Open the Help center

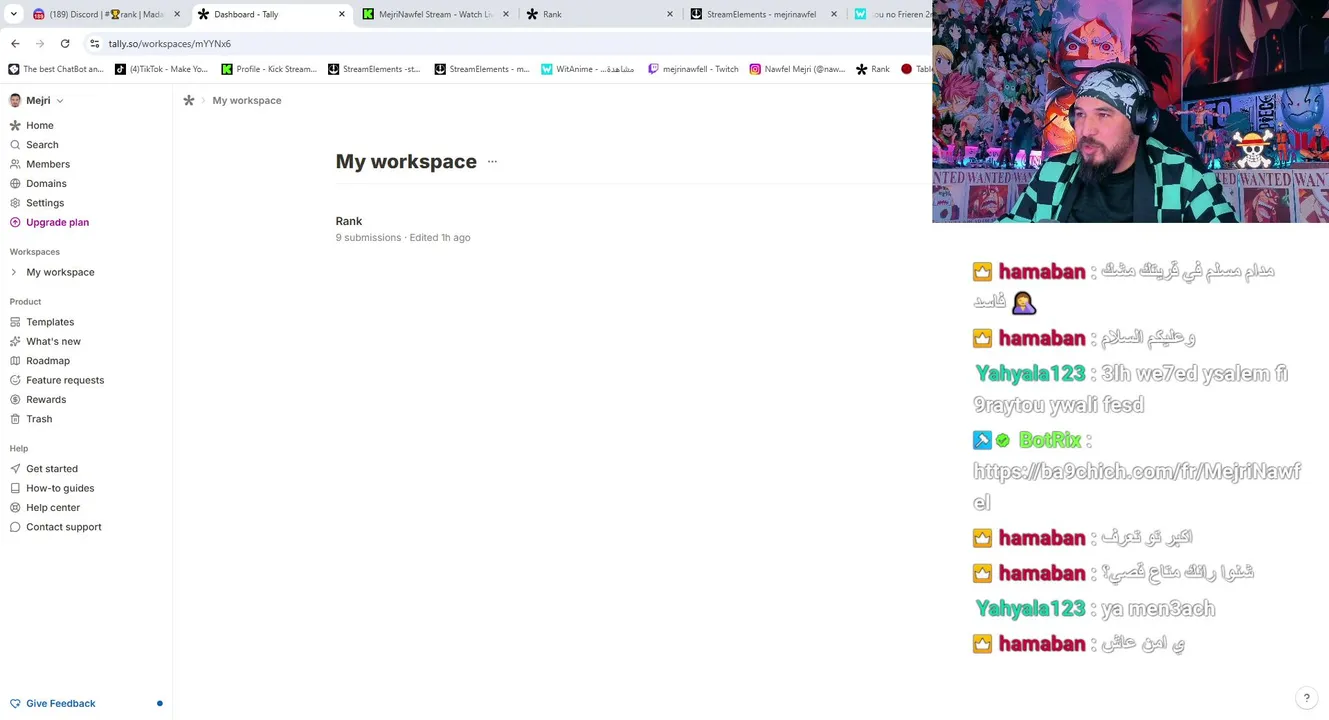coord(53,507)
